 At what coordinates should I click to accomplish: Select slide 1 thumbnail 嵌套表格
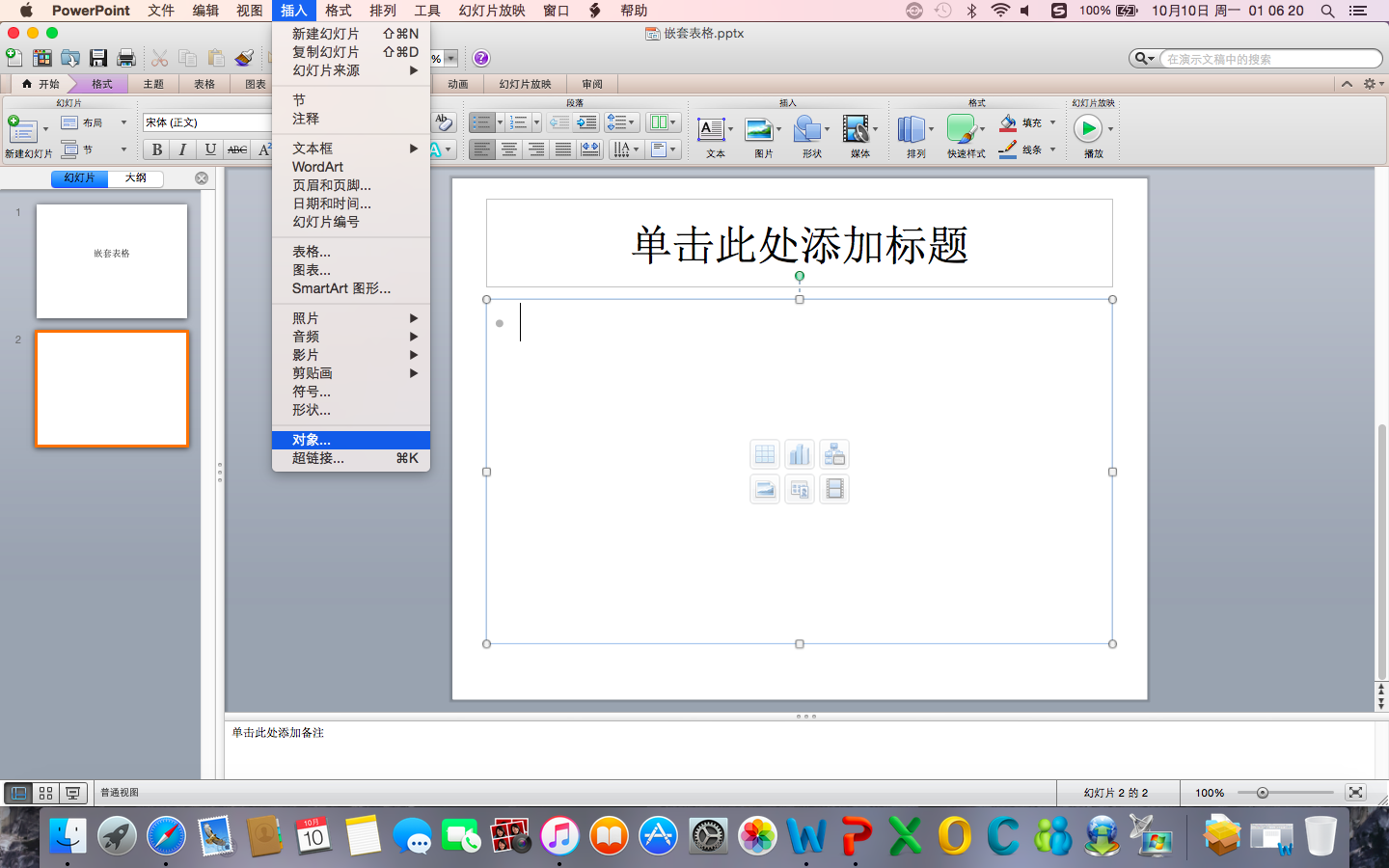[x=112, y=260]
